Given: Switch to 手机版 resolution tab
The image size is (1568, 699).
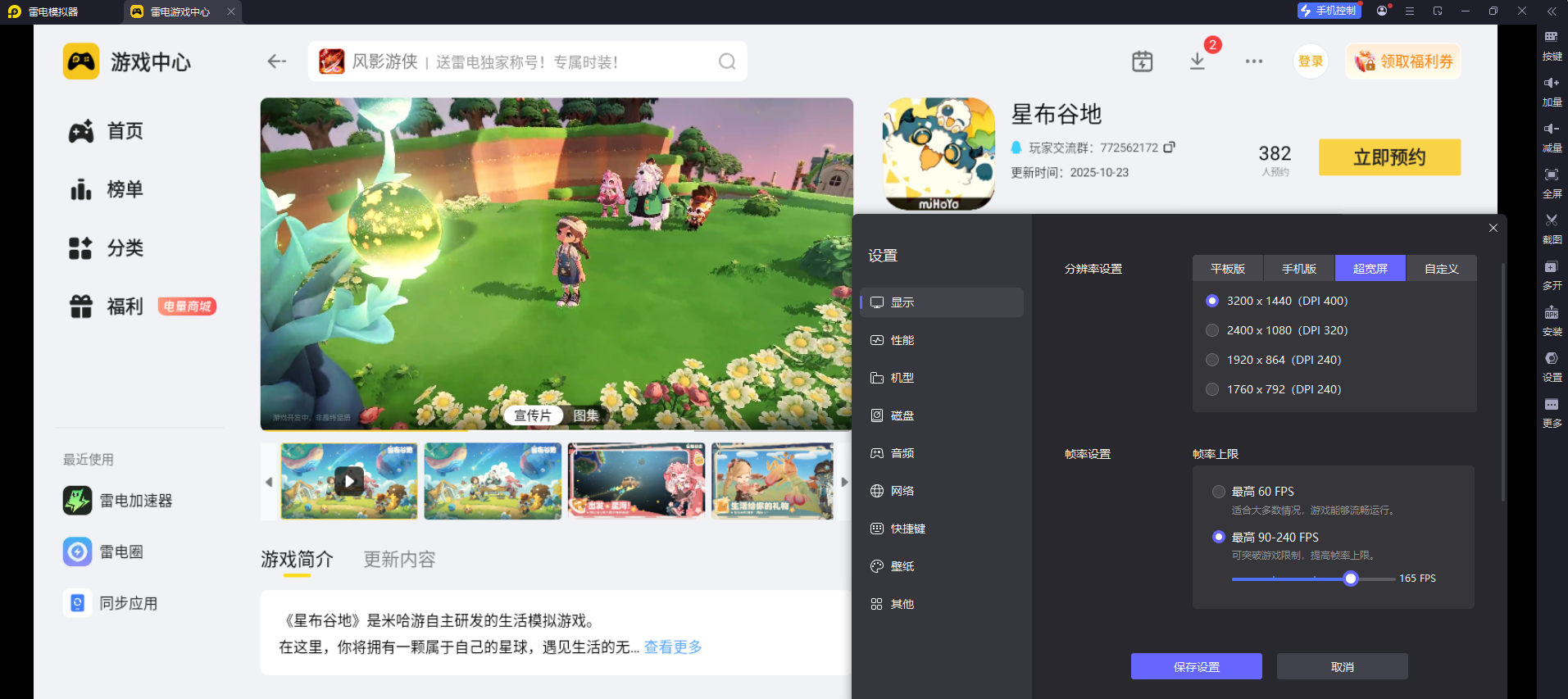Looking at the screenshot, I should pyautogui.click(x=1299, y=269).
